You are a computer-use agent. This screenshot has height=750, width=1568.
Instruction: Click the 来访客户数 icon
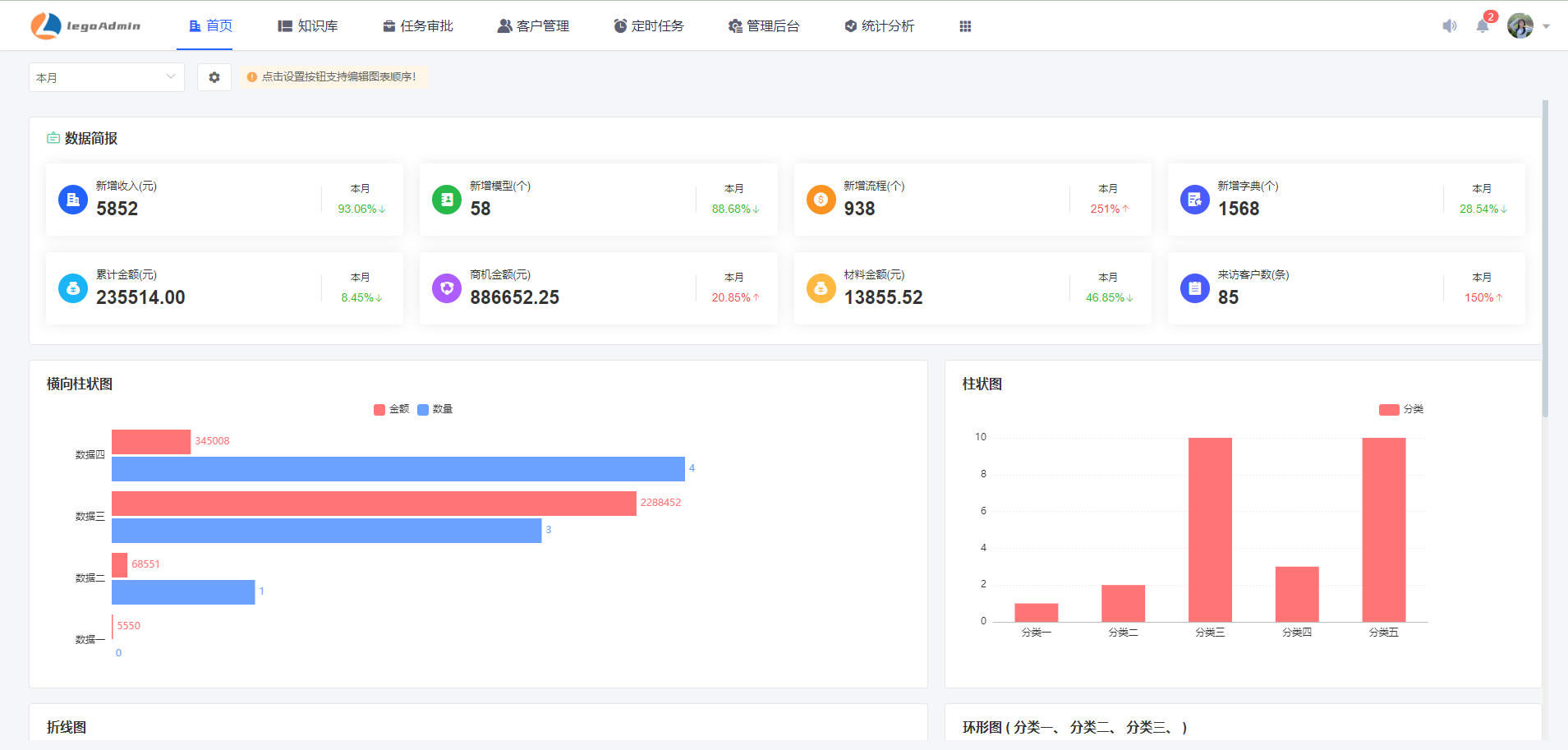tap(1195, 288)
